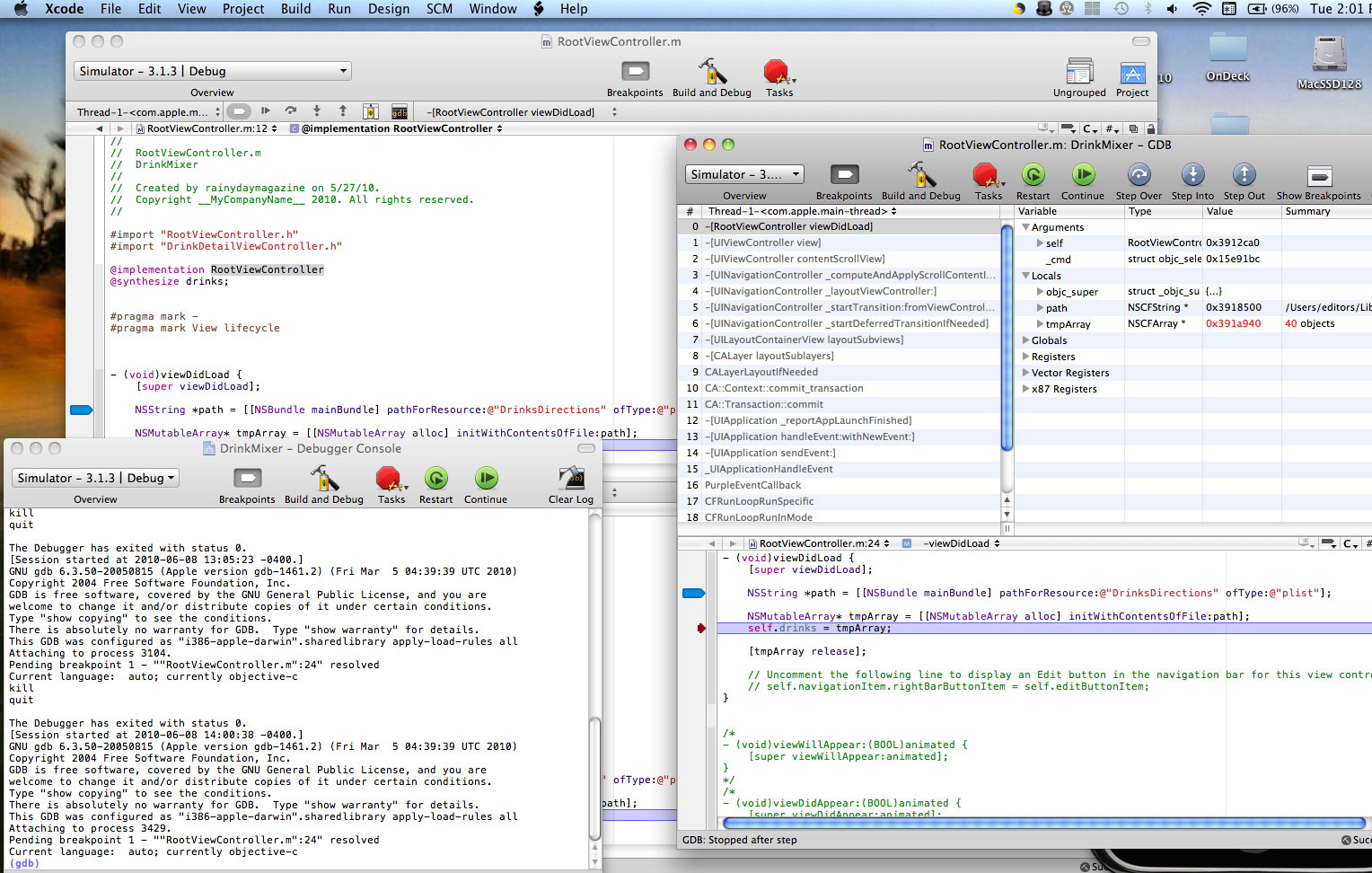Open the Project window icon

point(1132,73)
